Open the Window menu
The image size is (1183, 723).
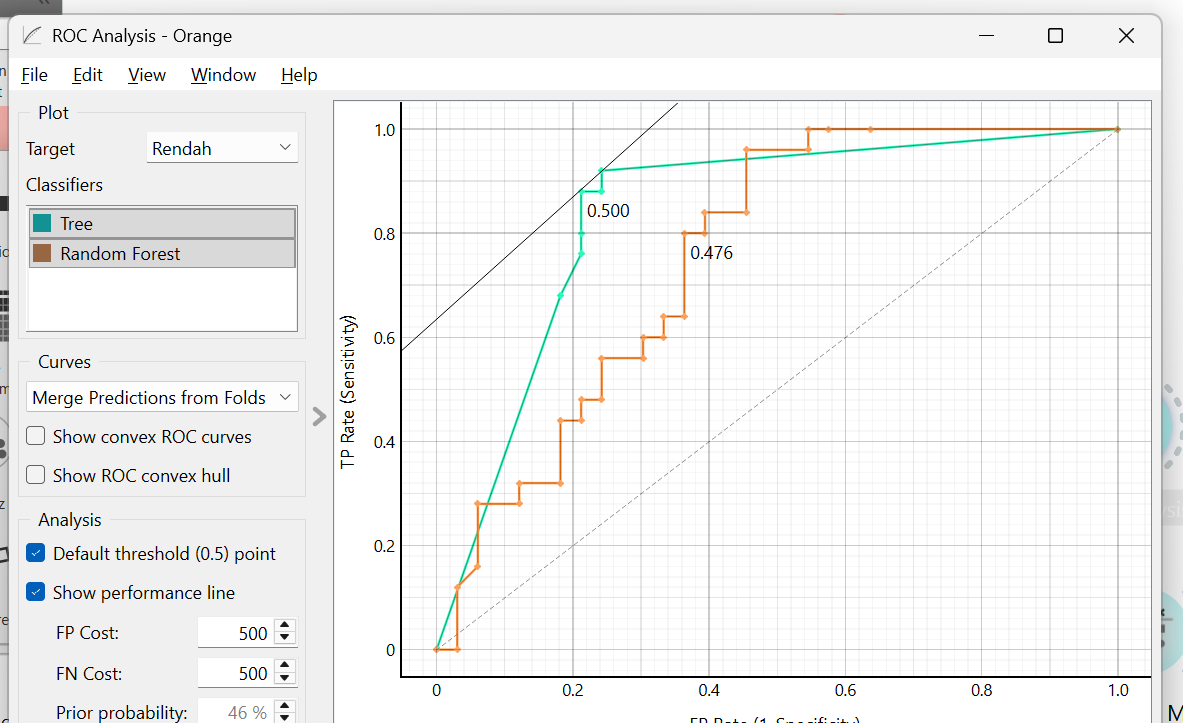coord(223,75)
